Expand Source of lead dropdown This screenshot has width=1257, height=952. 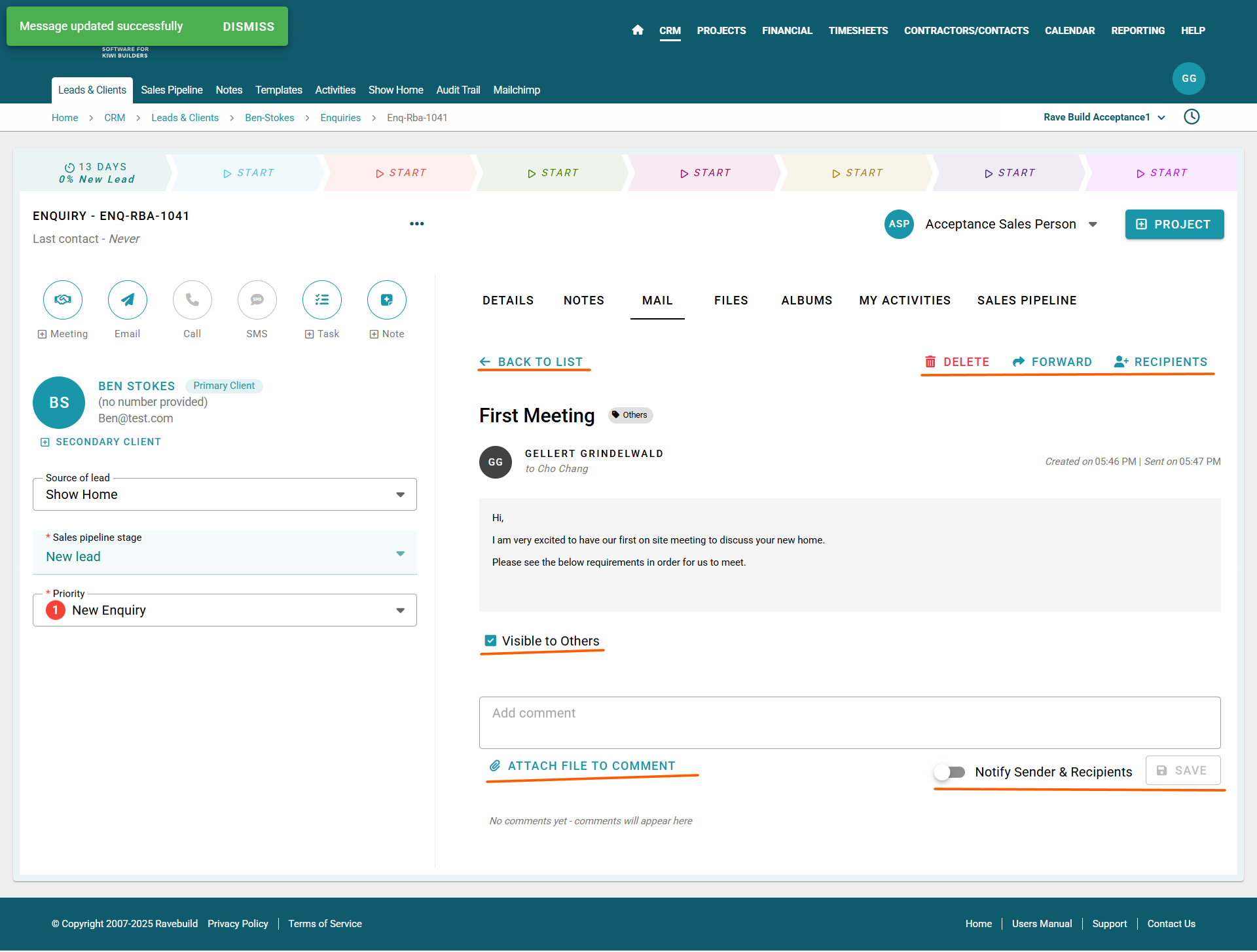click(225, 494)
